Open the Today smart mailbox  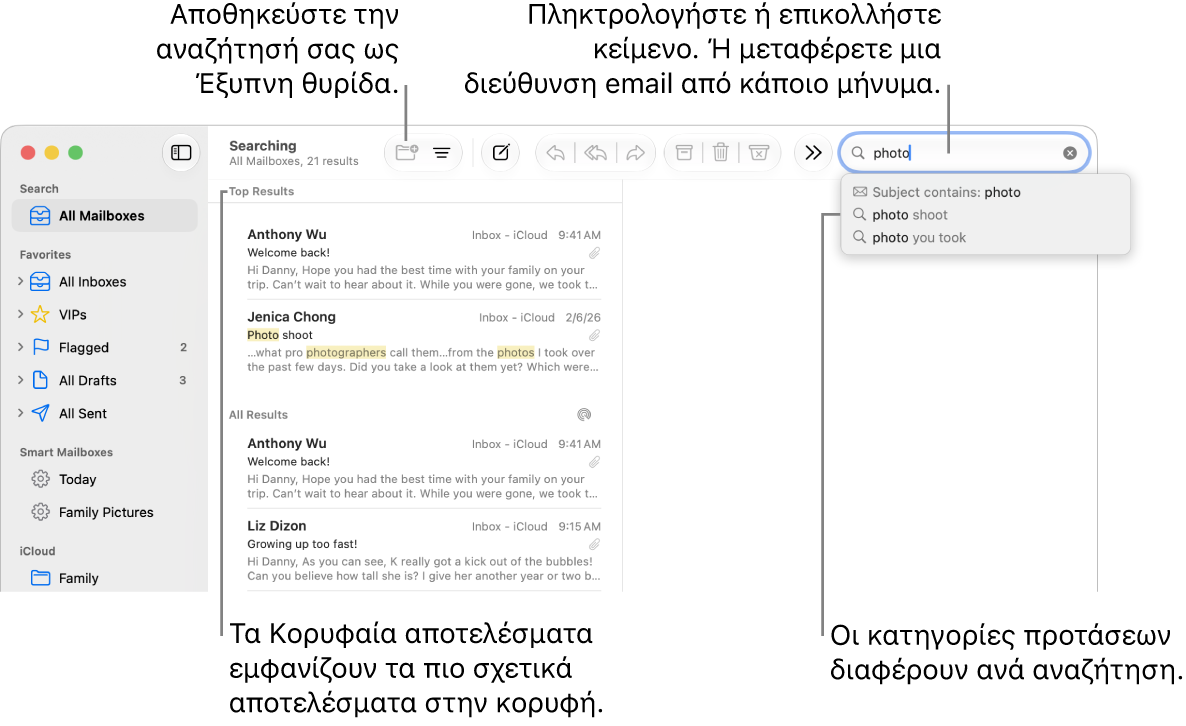pyautogui.click(x=77, y=479)
